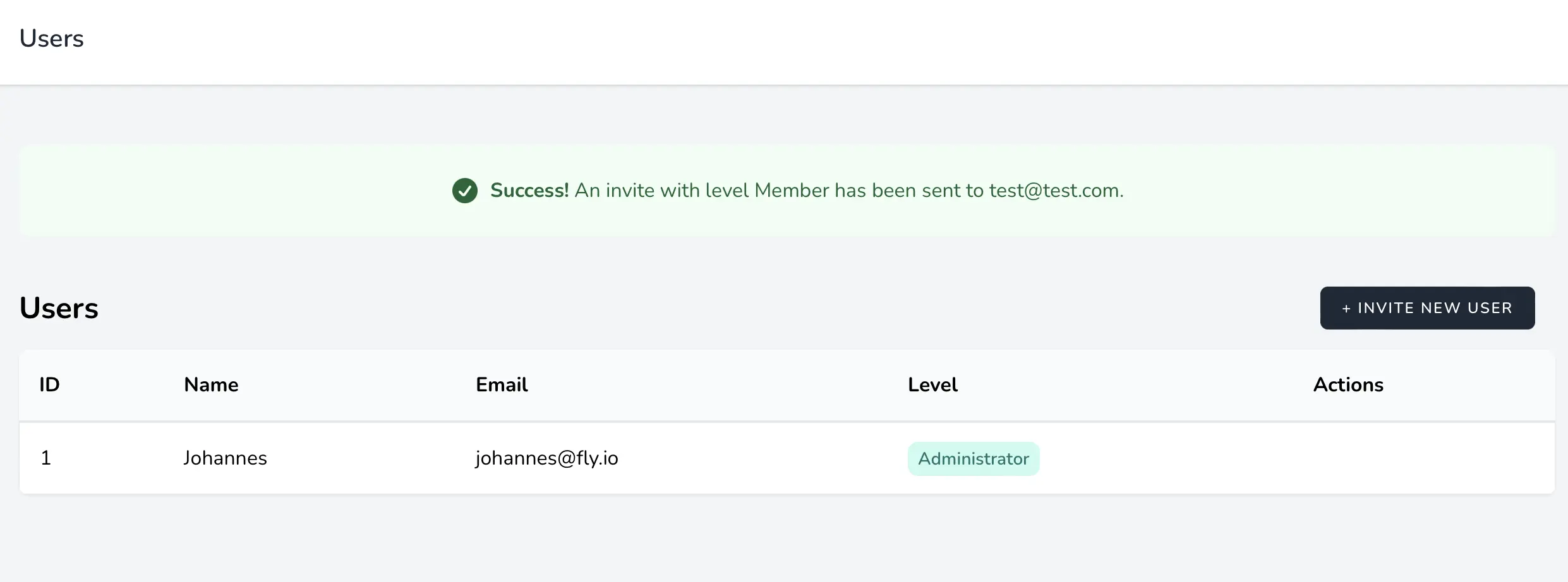Click the user ID 1 cell

[x=46, y=458]
